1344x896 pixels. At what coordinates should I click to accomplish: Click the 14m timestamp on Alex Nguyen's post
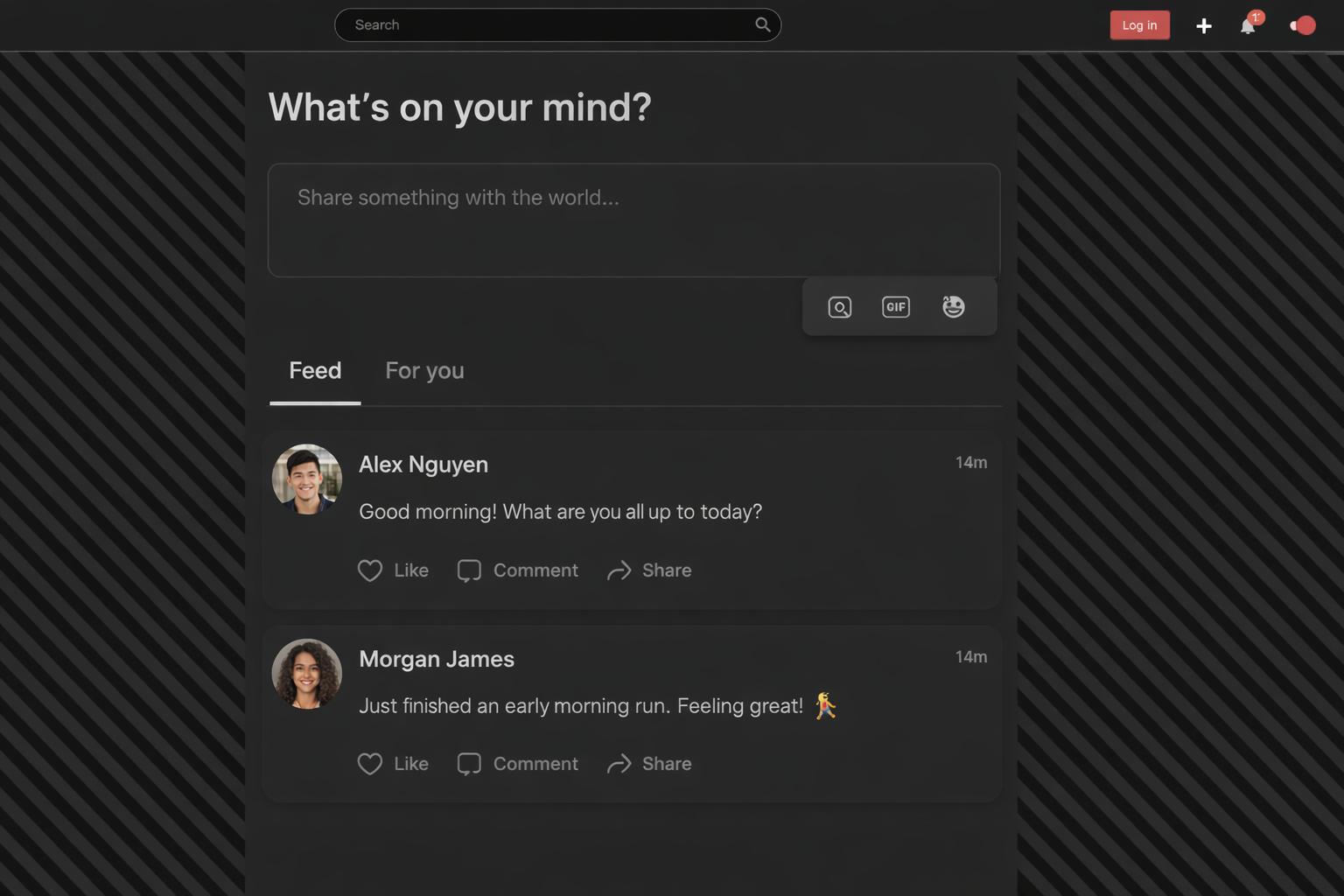click(971, 462)
